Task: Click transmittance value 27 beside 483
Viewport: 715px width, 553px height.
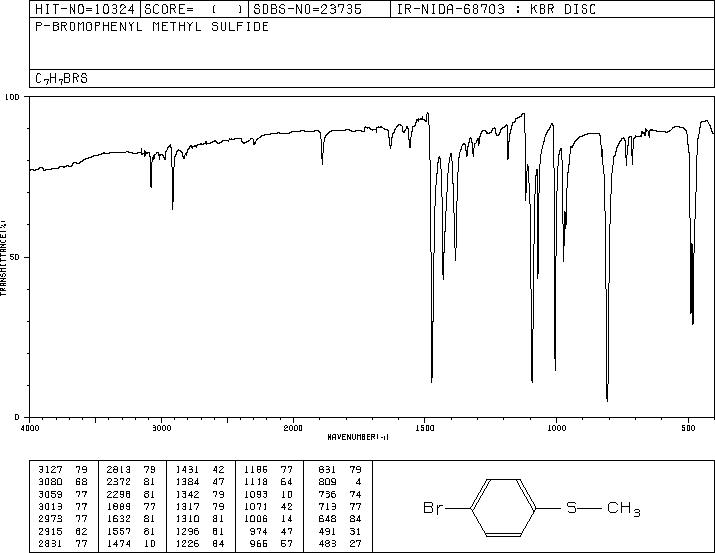Action: tap(355, 543)
